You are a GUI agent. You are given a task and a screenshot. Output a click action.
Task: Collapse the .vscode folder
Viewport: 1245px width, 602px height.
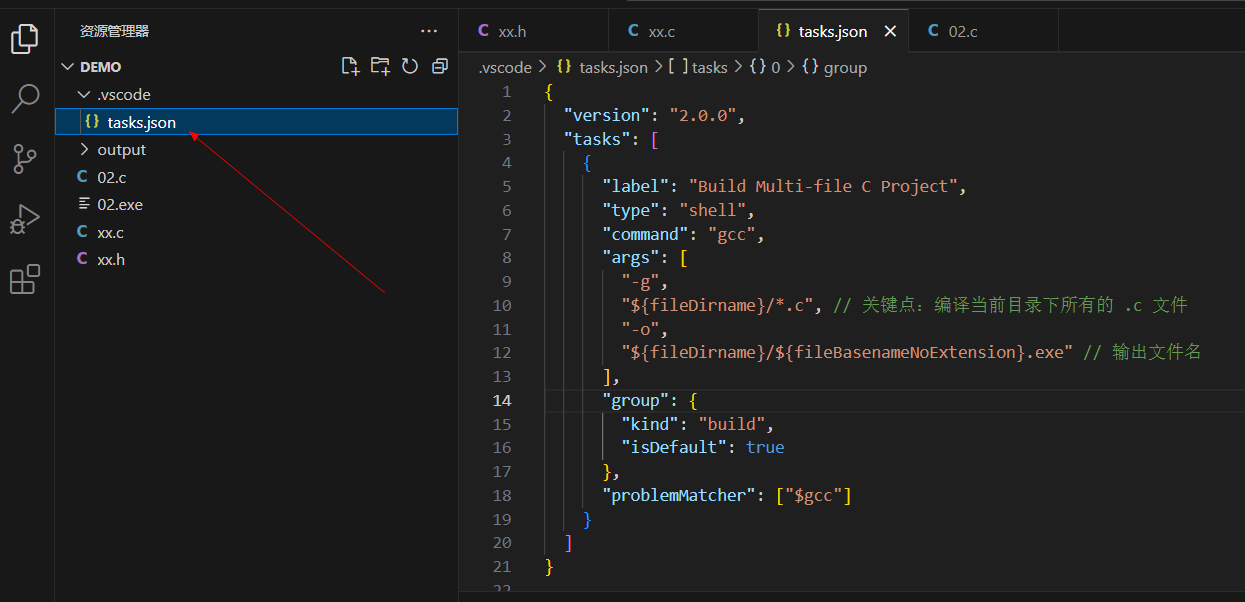(x=84, y=94)
